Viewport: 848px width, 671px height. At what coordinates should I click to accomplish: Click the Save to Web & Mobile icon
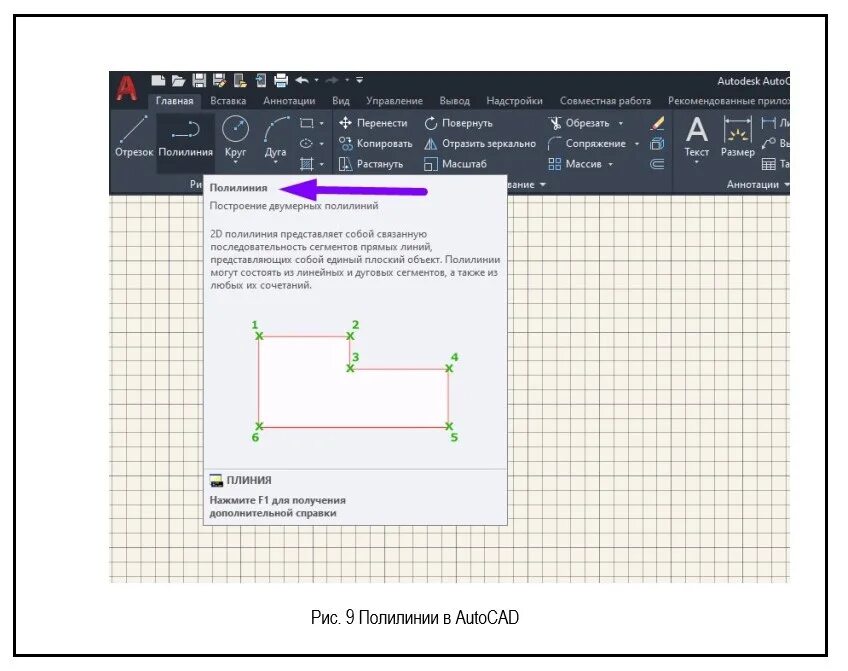click(x=261, y=81)
